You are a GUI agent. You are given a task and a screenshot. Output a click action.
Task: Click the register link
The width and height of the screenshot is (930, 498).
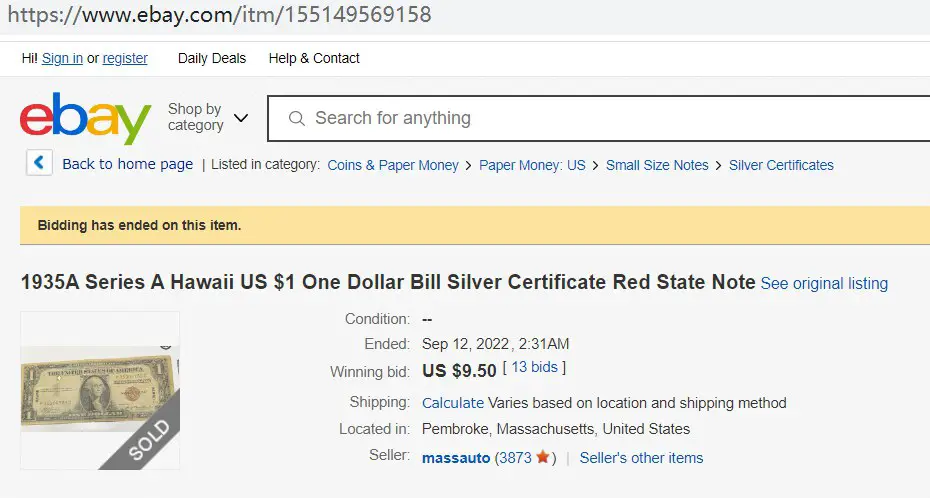(x=125, y=58)
